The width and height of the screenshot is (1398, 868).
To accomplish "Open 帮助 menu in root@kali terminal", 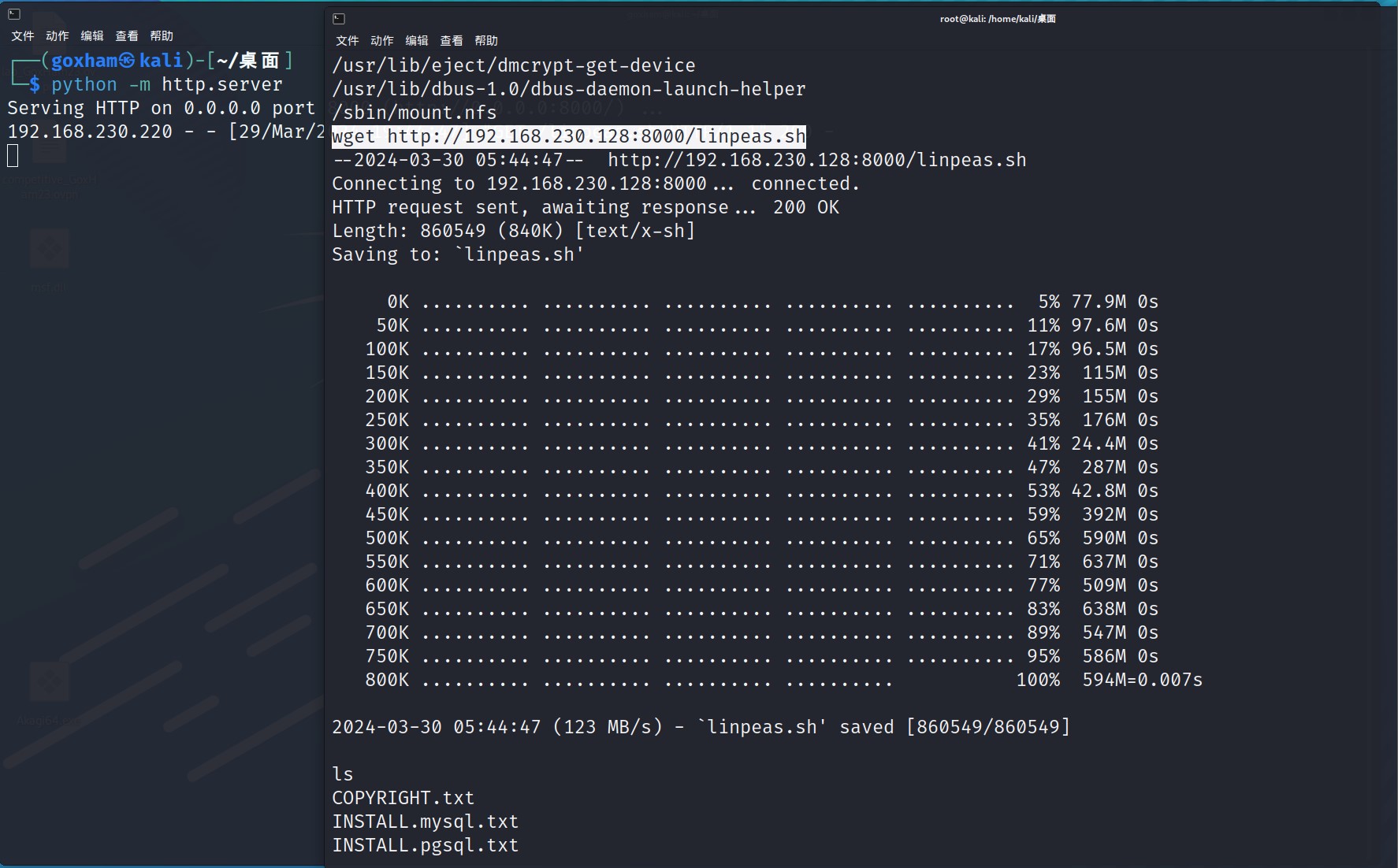I will (x=486, y=40).
